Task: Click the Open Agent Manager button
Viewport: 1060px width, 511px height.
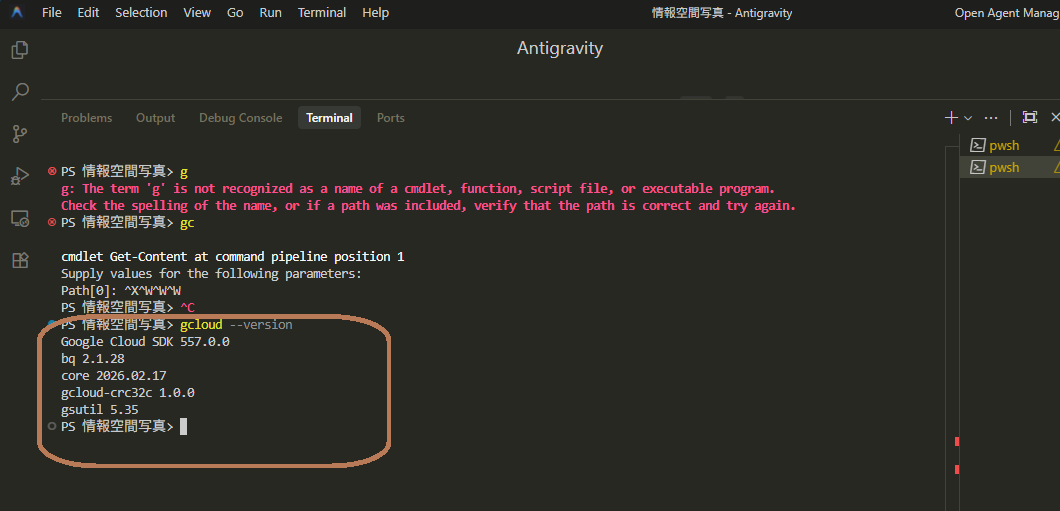Action: (x=1007, y=13)
